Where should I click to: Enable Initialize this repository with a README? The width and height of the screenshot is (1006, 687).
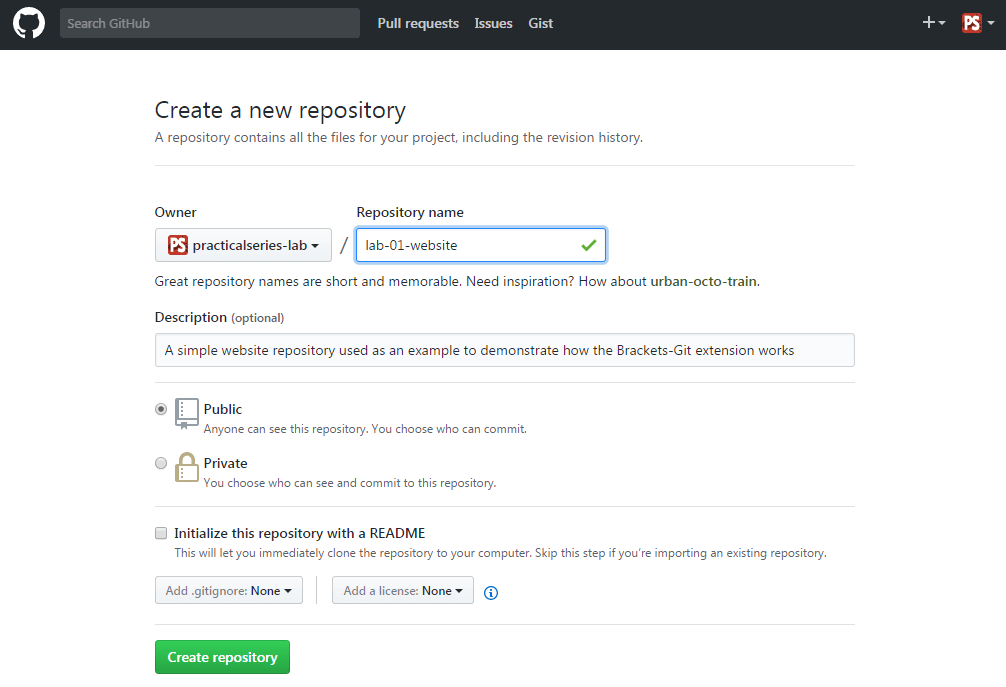pos(161,533)
